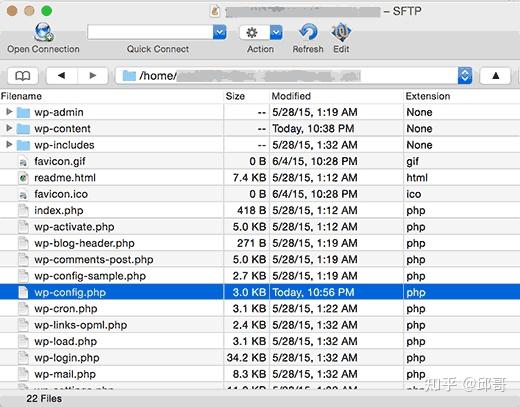Image resolution: width=520 pixels, height=407 pixels.
Task: Click the Open Connection globe icon
Action: pos(44,32)
